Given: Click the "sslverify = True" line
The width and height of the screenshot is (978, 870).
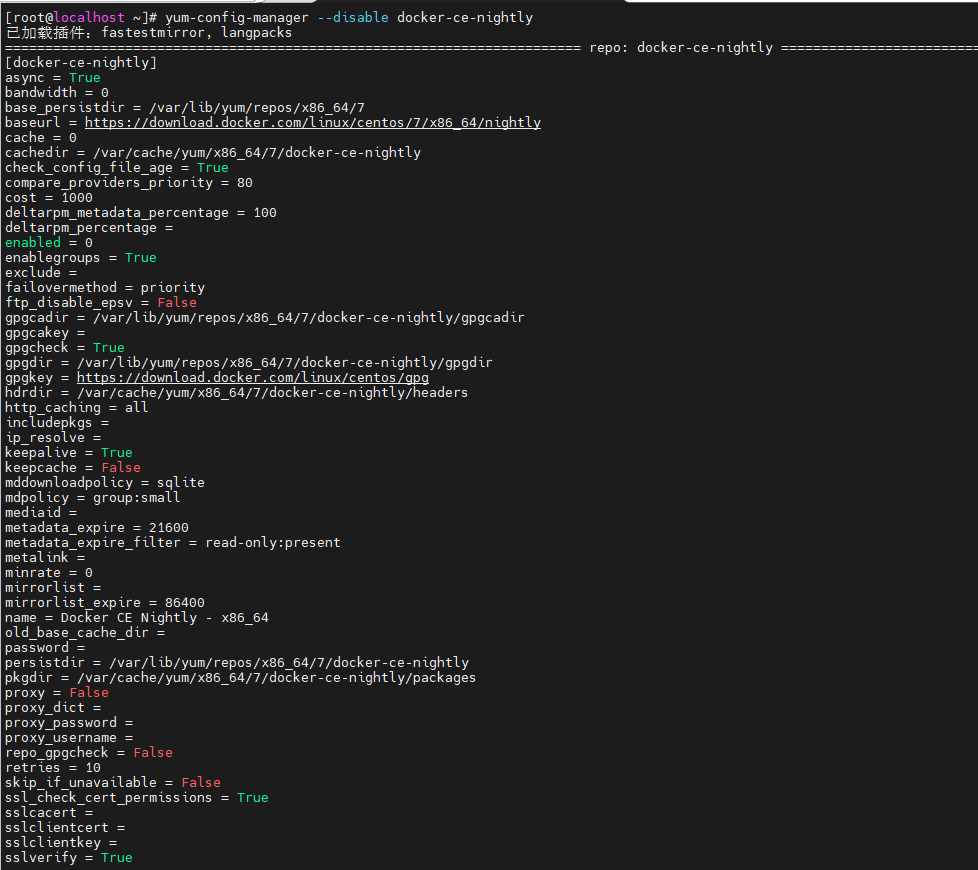Looking at the screenshot, I should (x=69, y=858).
